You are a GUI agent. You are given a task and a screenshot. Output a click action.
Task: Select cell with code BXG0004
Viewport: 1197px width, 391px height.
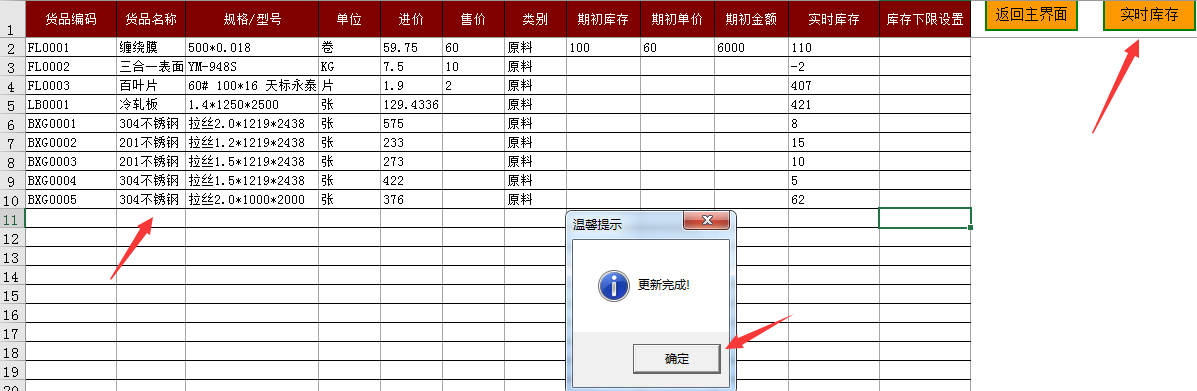point(71,180)
